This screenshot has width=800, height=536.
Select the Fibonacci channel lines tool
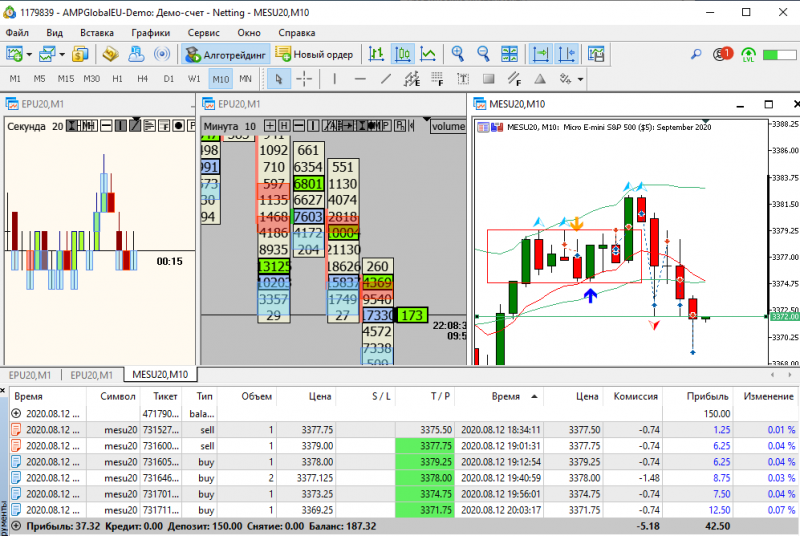[x=514, y=79]
